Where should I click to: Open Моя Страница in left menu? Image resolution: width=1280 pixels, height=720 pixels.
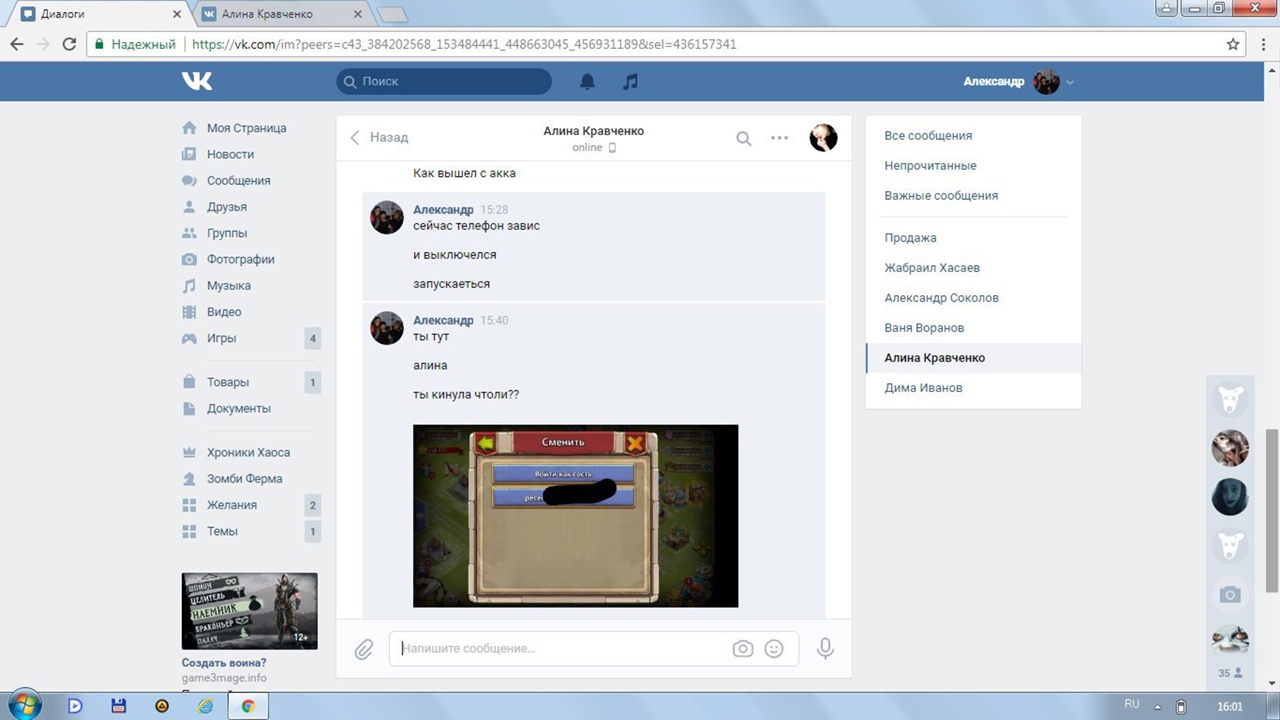(246, 128)
